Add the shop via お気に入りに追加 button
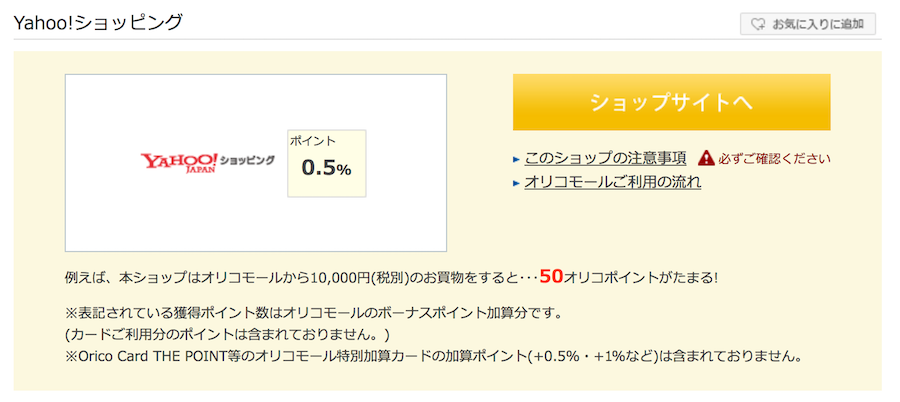The height and width of the screenshot is (402, 900). click(808, 24)
